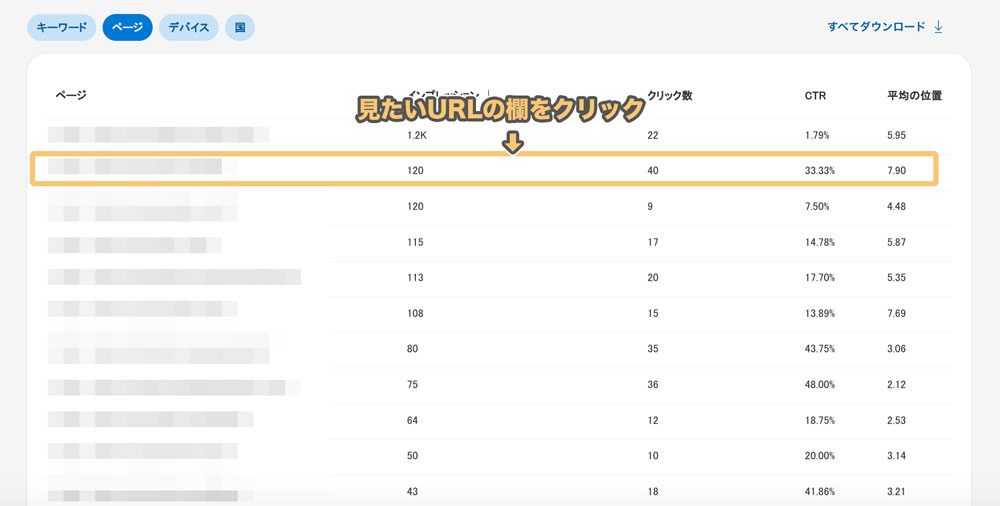Screen dimensions: 1000x506
Task: Sort by the ページ column header
Action: click(72, 96)
